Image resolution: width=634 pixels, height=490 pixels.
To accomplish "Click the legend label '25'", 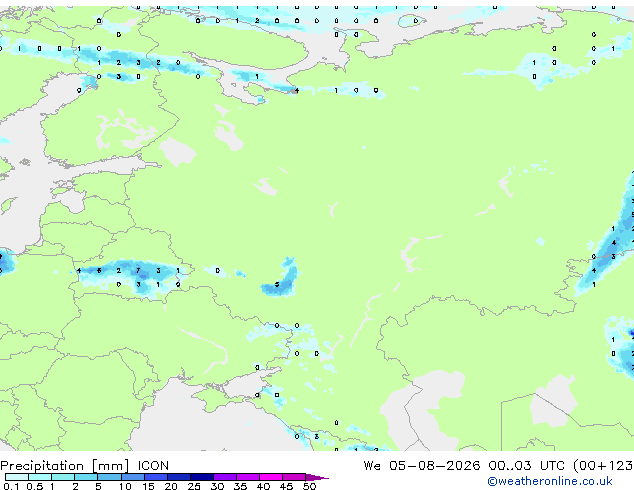I will pyautogui.click(x=194, y=486).
